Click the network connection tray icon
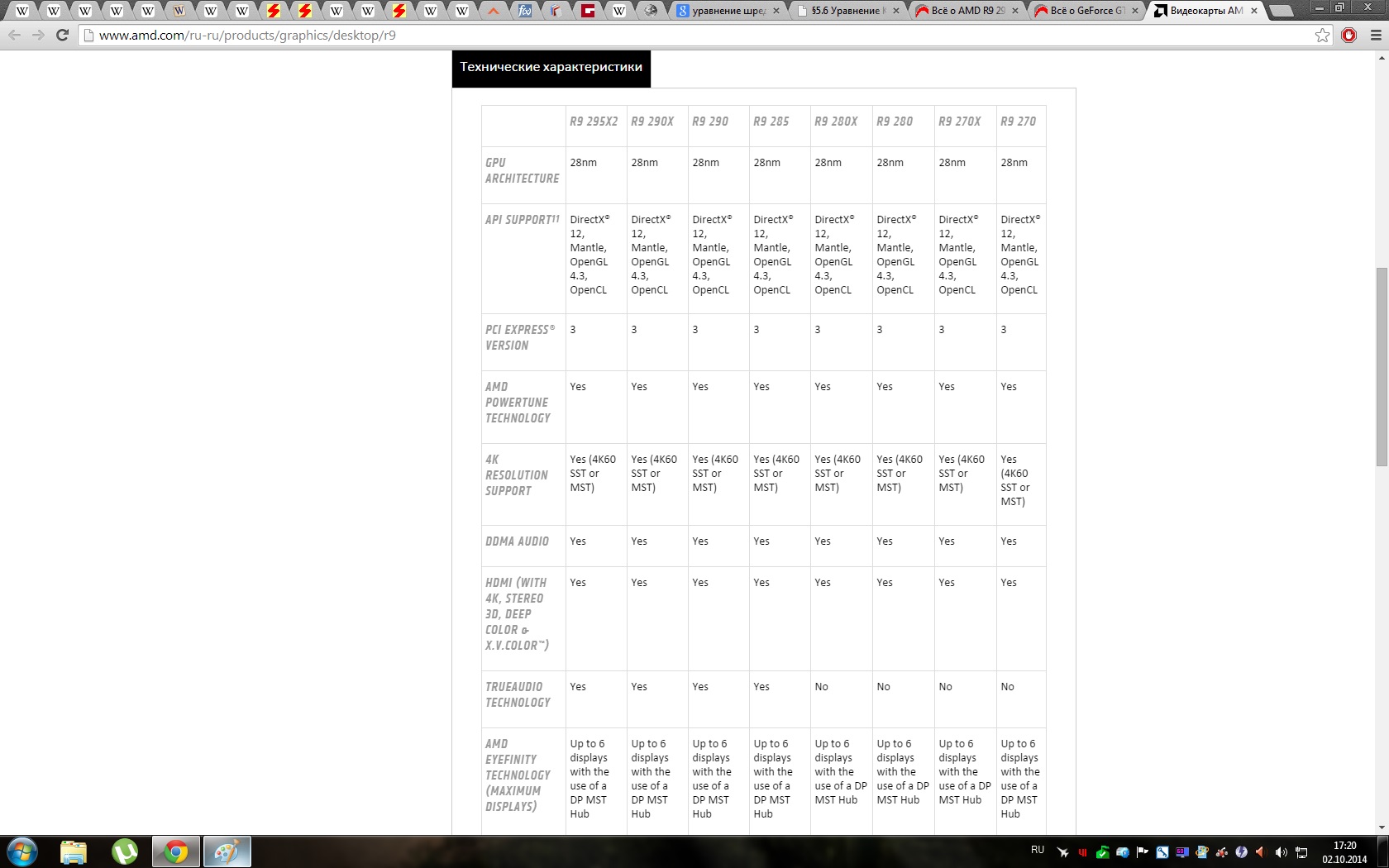The image size is (1389, 868). point(1301,852)
